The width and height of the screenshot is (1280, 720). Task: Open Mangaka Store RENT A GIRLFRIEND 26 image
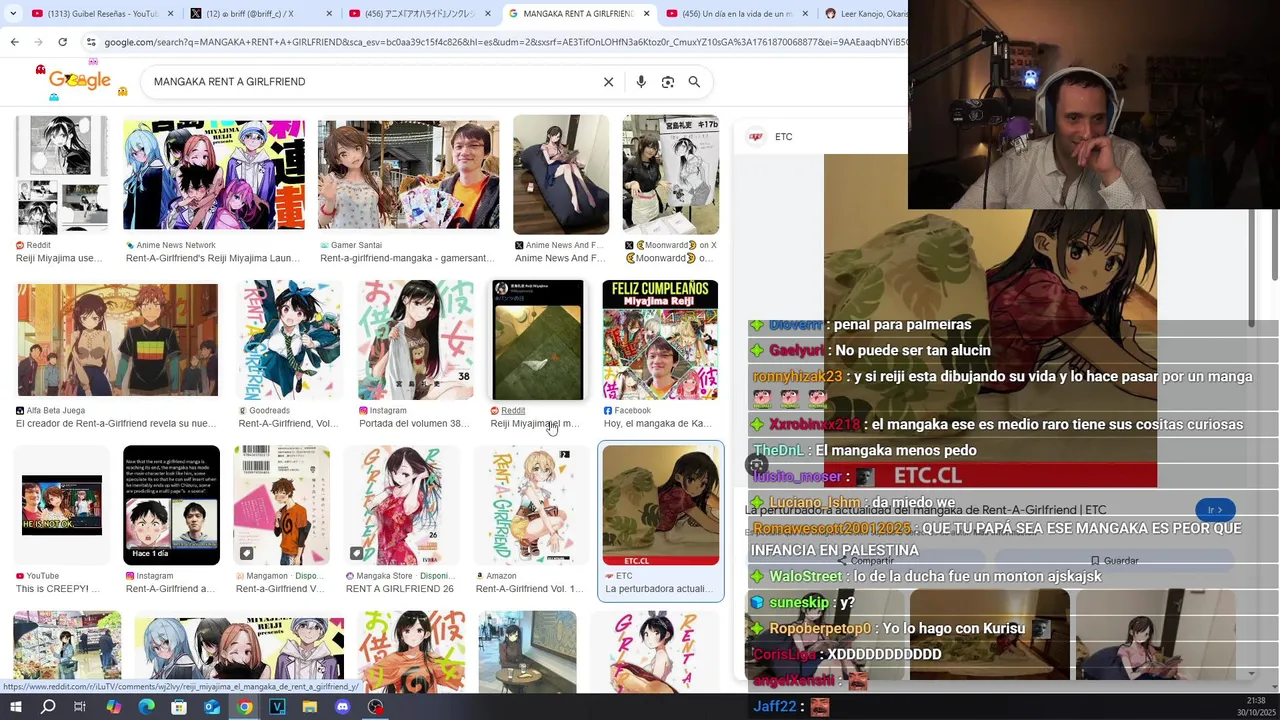pyautogui.click(x=403, y=506)
